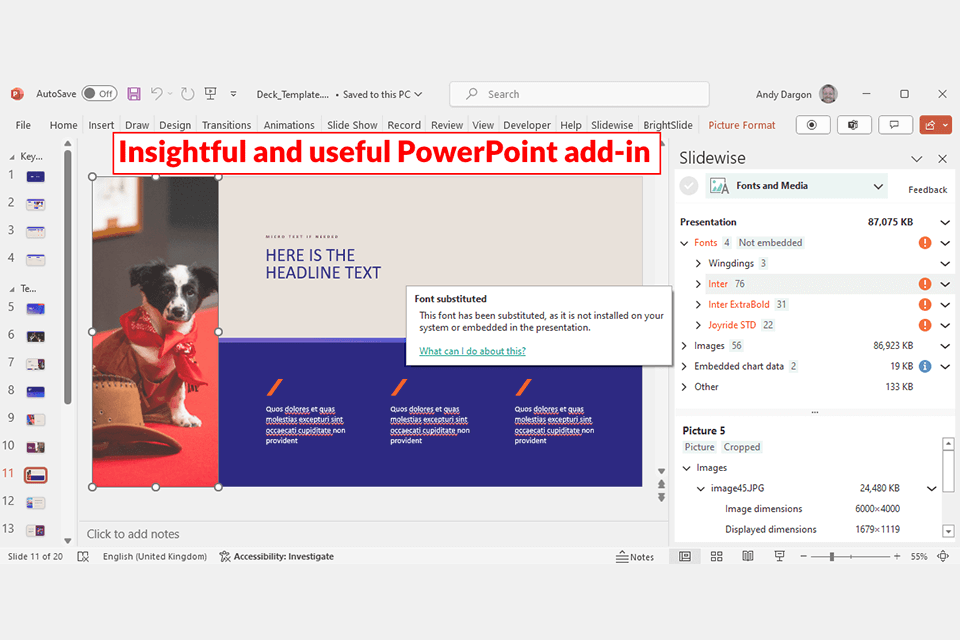The image size is (960, 640).
Task: Undo the last action
Action: coord(157,94)
